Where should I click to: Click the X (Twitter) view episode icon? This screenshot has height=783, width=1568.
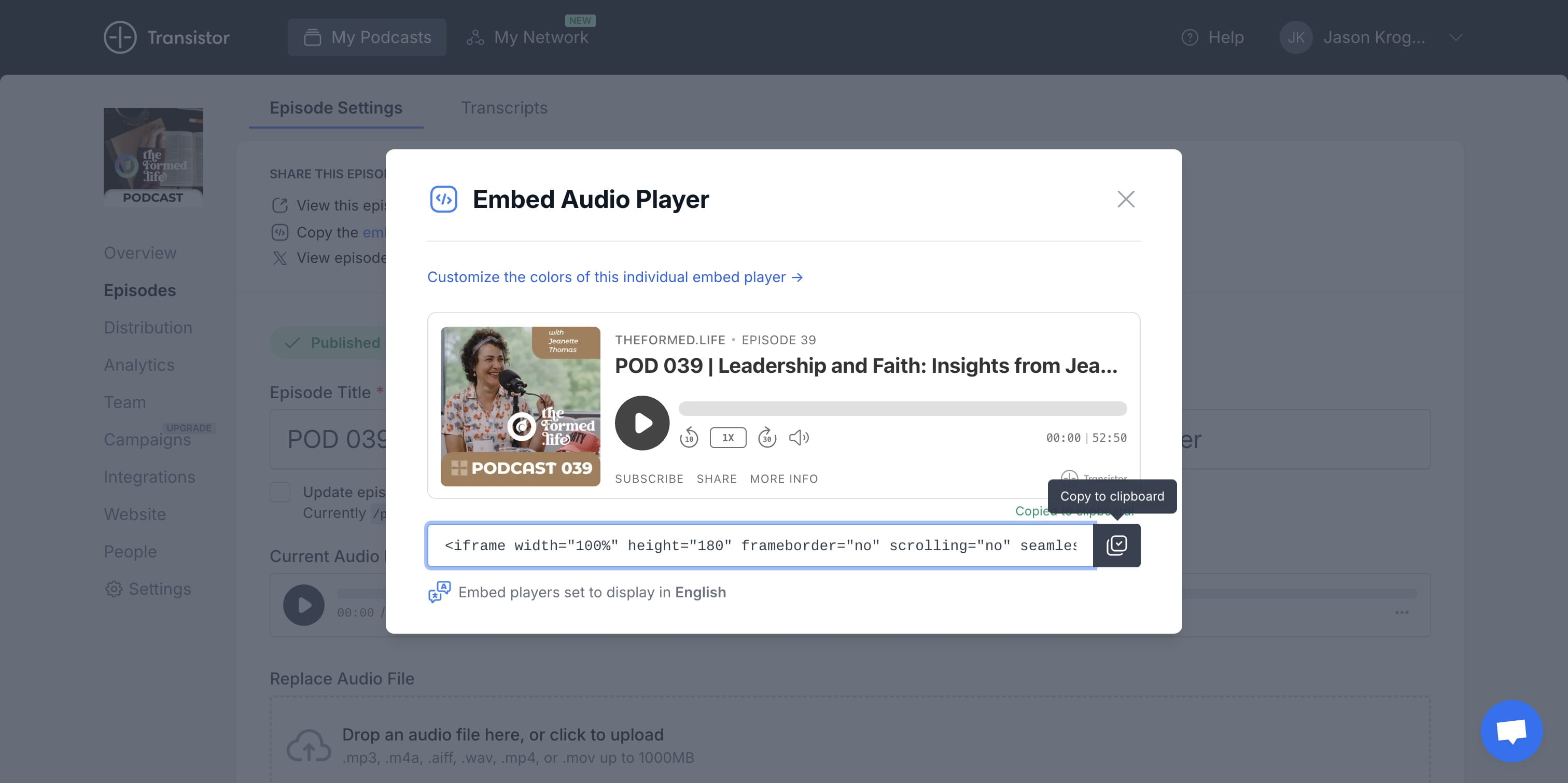coord(279,258)
